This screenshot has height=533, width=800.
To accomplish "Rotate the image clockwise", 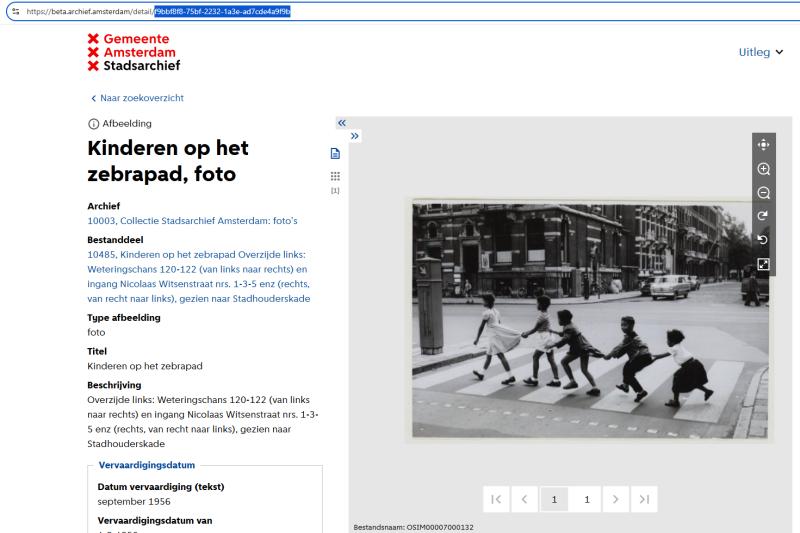I will click(764, 216).
